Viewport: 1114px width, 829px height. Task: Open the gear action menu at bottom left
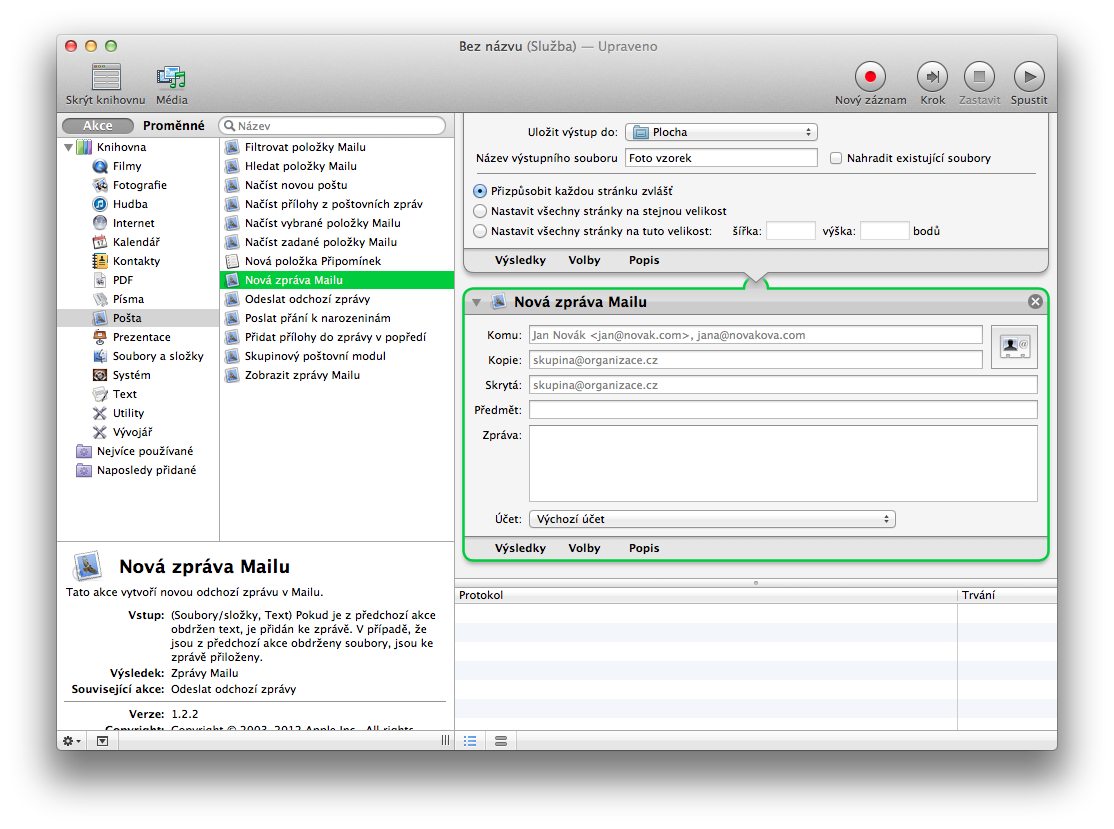(x=72, y=741)
